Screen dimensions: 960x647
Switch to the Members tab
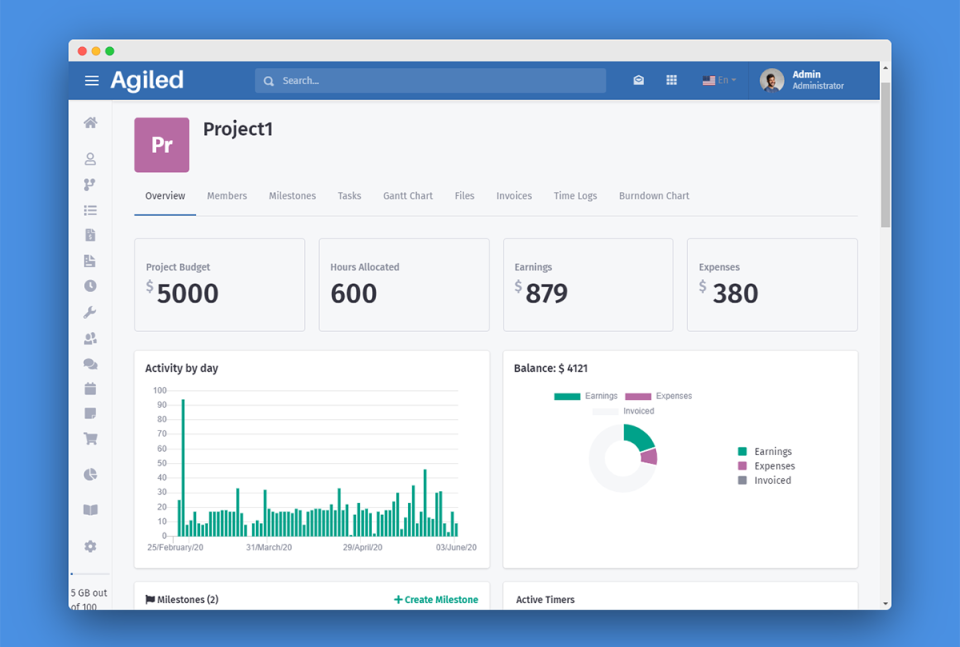coord(227,196)
